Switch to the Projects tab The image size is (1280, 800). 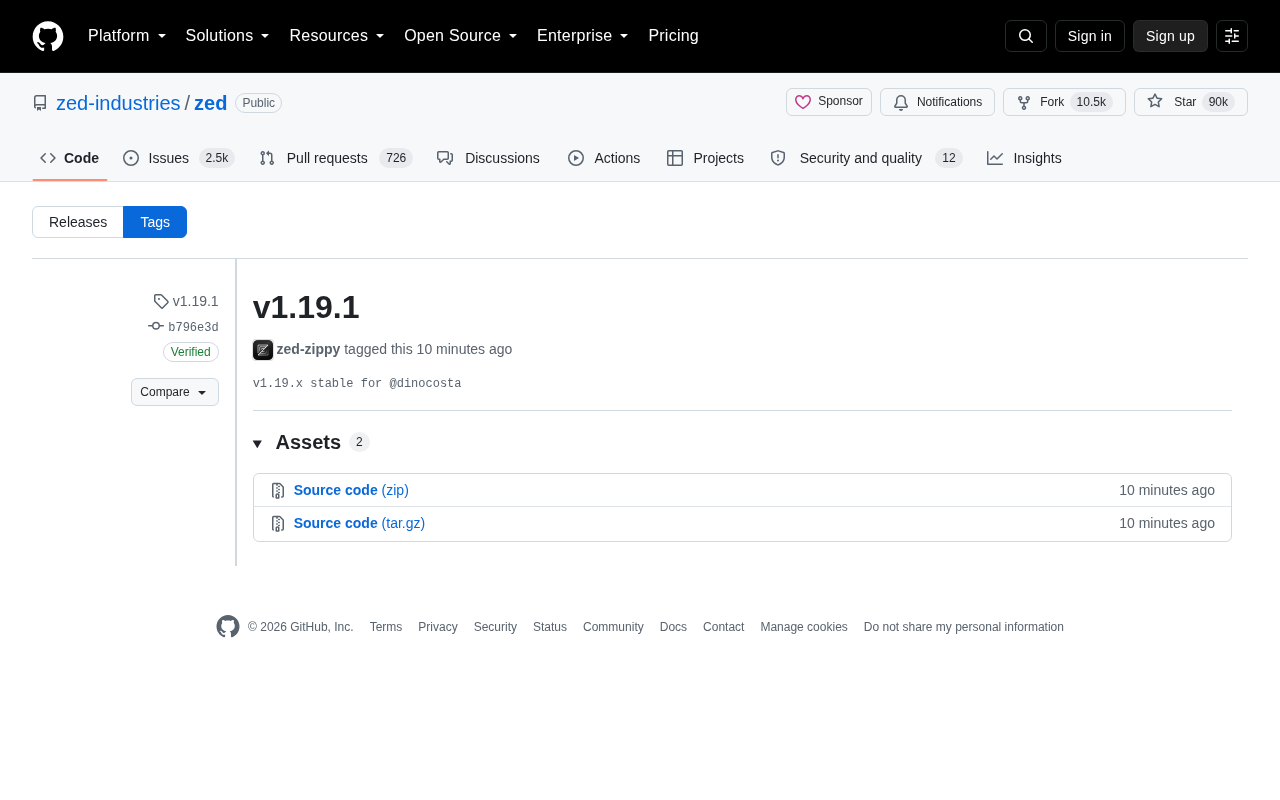click(705, 158)
